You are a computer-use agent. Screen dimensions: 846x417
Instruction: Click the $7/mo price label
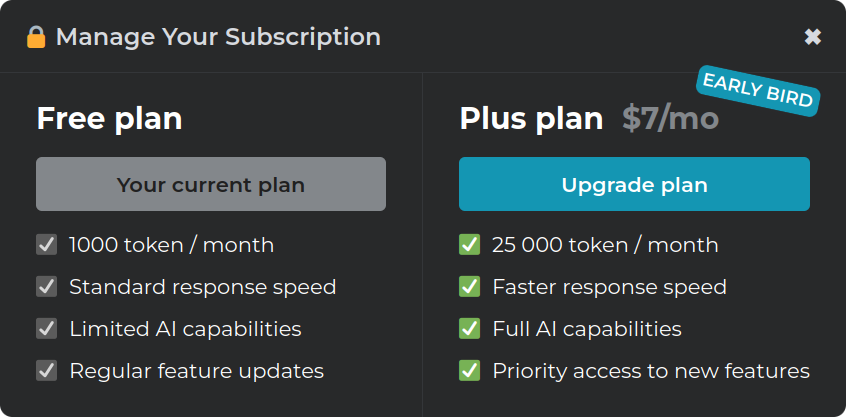click(x=671, y=119)
